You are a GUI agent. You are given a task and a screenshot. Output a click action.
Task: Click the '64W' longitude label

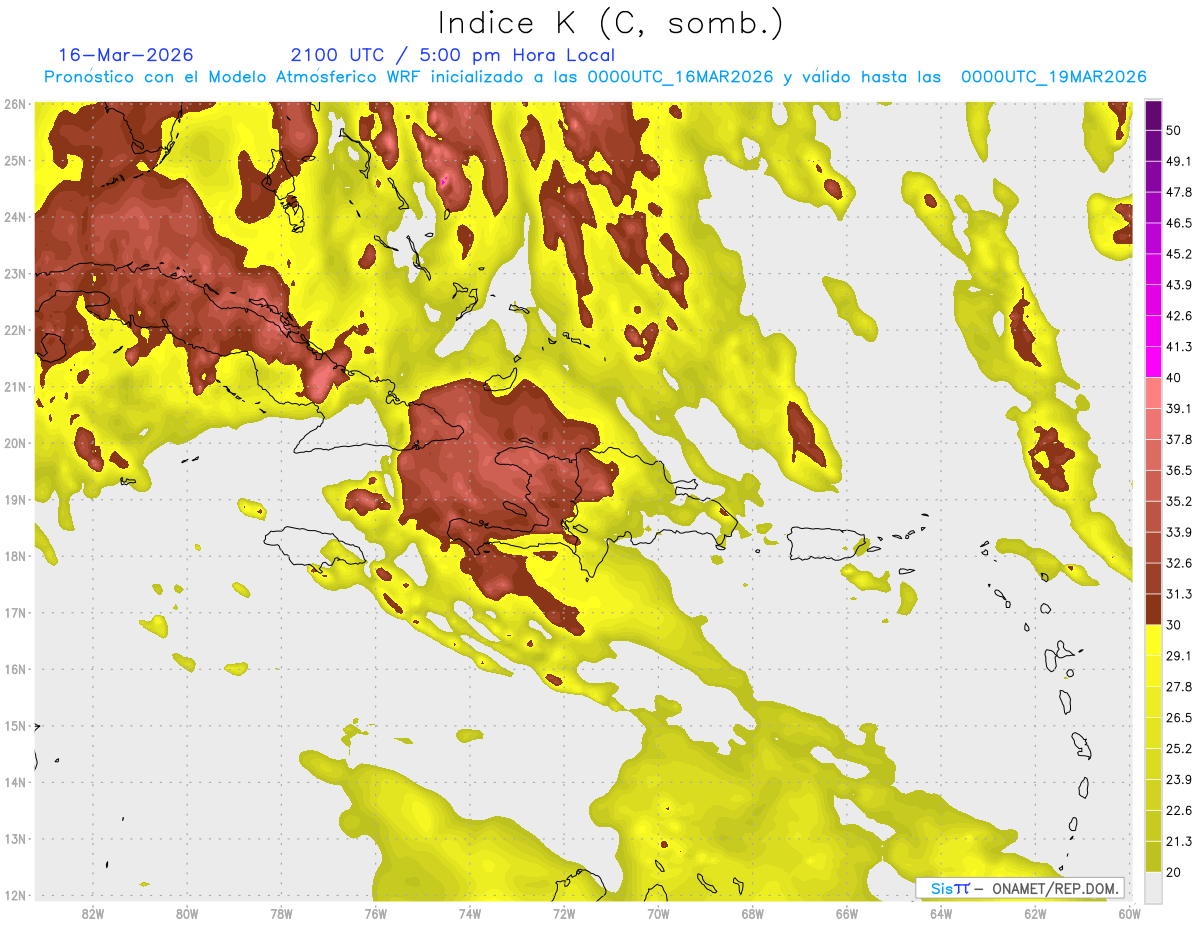click(x=941, y=913)
